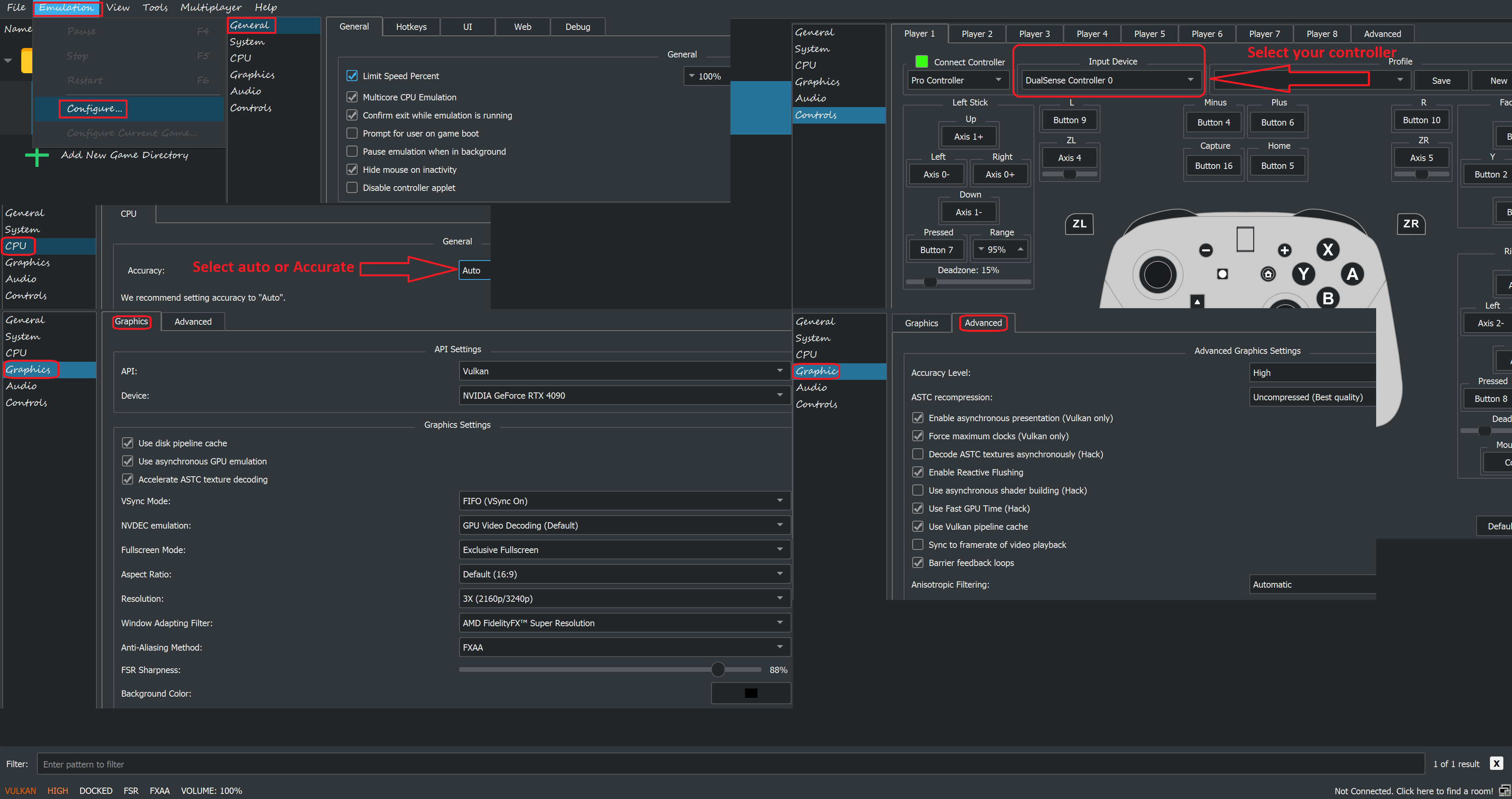Click the Button 16 Capture mapping
The height and width of the screenshot is (799, 1512).
click(1213, 165)
